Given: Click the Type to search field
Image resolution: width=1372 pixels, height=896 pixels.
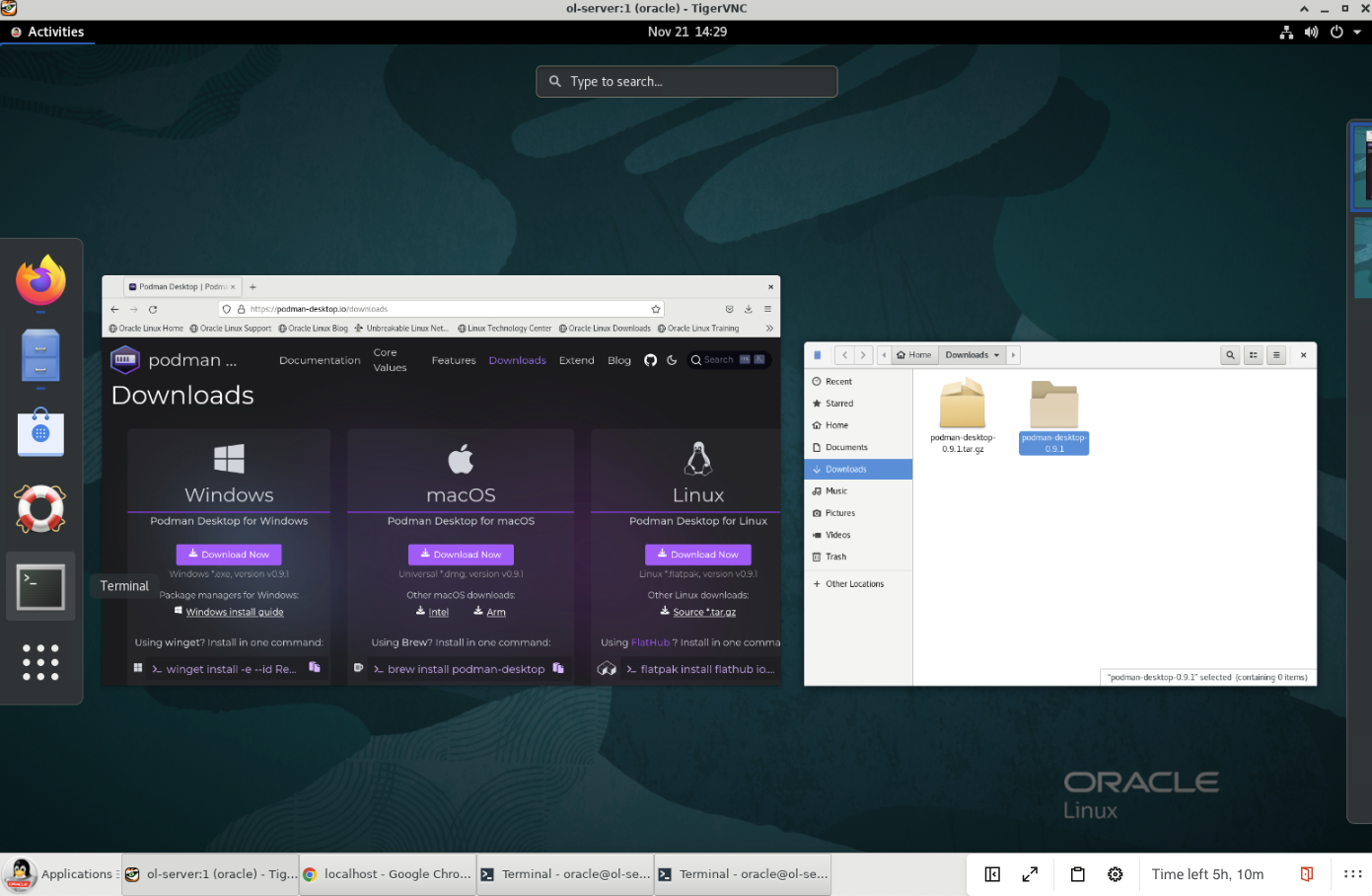Looking at the screenshot, I should click(x=686, y=82).
